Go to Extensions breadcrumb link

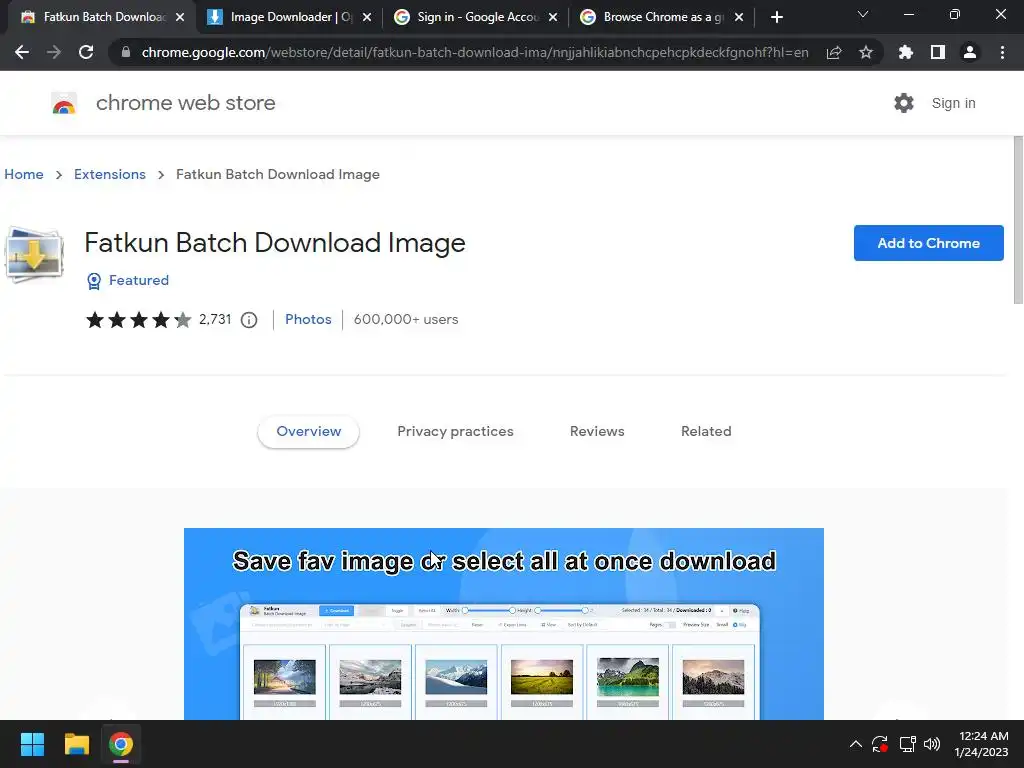pyautogui.click(x=110, y=174)
